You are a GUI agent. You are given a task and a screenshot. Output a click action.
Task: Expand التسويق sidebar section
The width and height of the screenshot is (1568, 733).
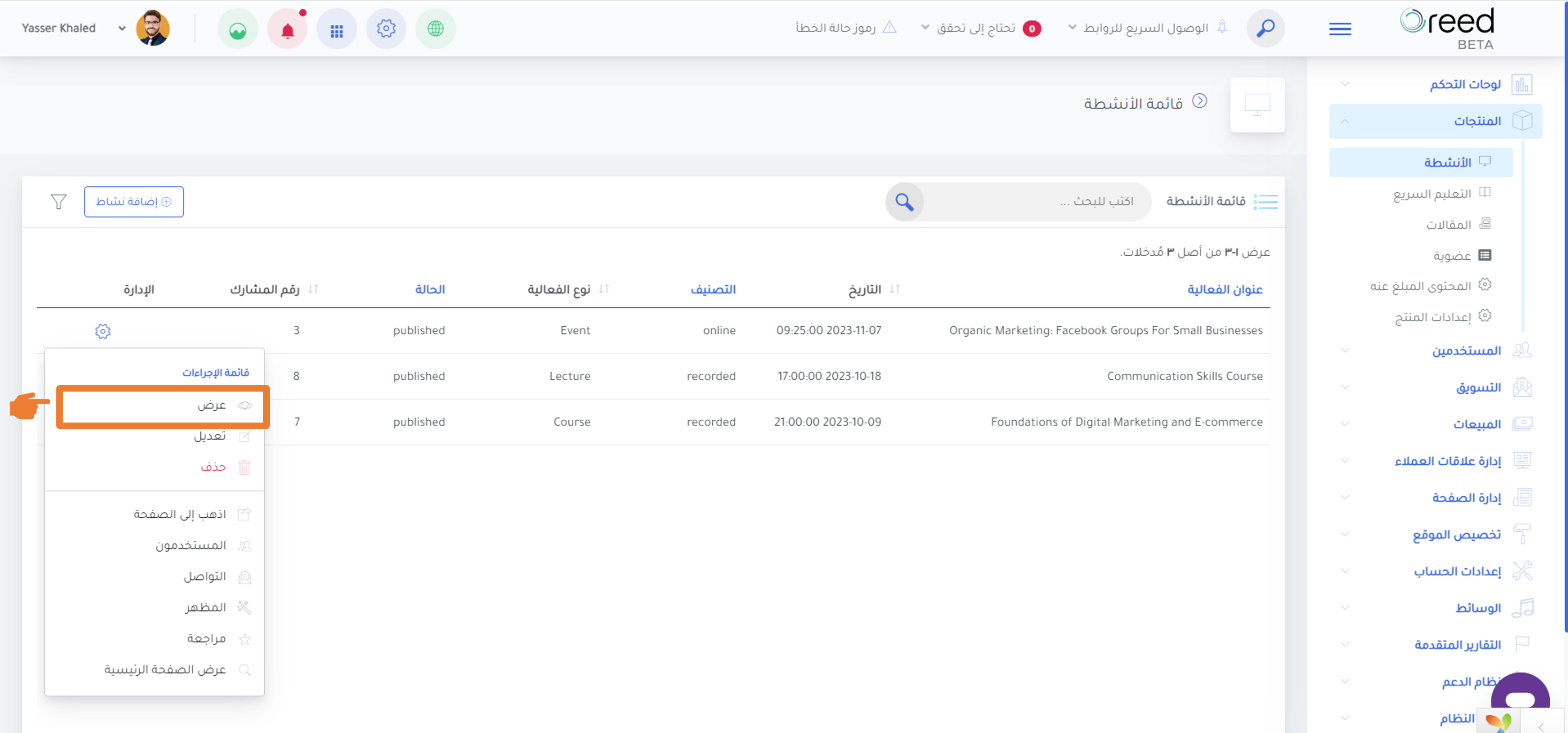coord(1436,387)
